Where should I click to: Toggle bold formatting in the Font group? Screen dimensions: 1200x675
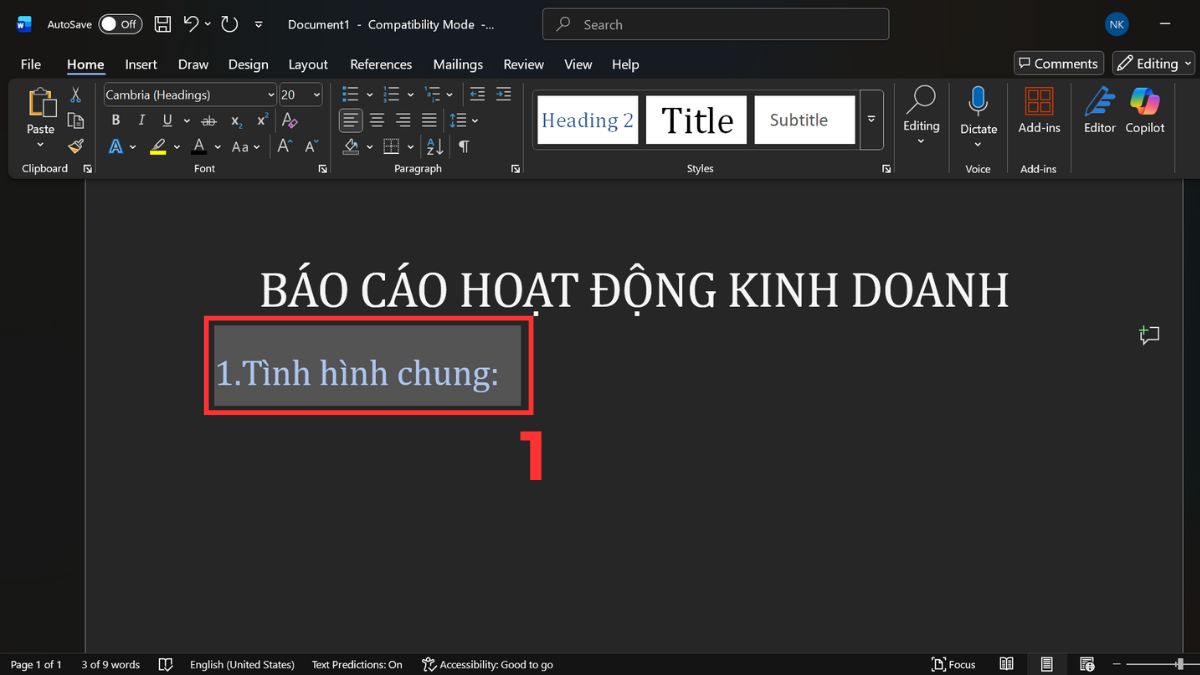pyautogui.click(x=115, y=120)
